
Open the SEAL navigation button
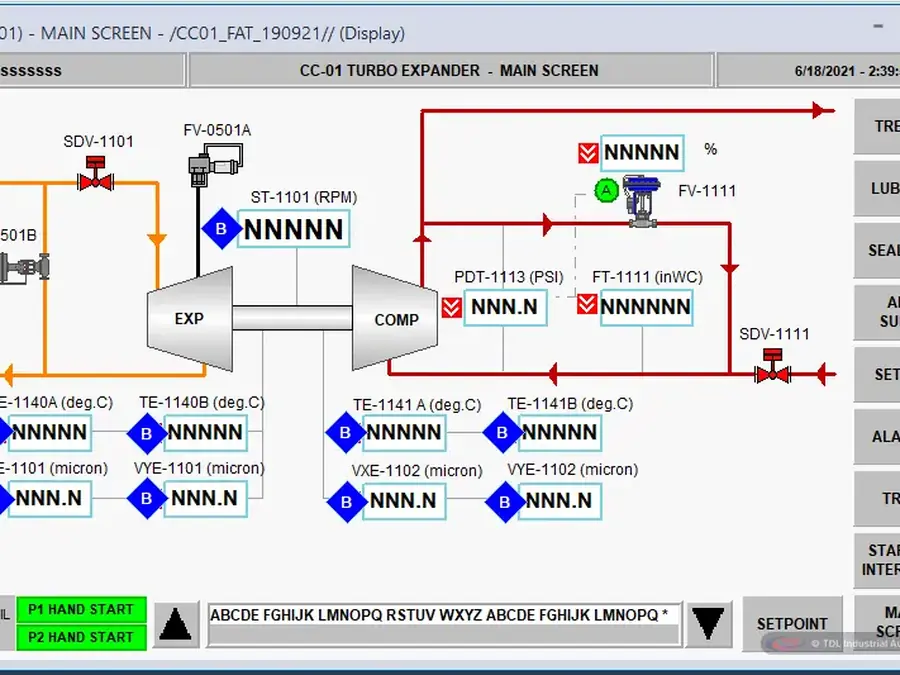pyautogui.click(x=877, y=250)
